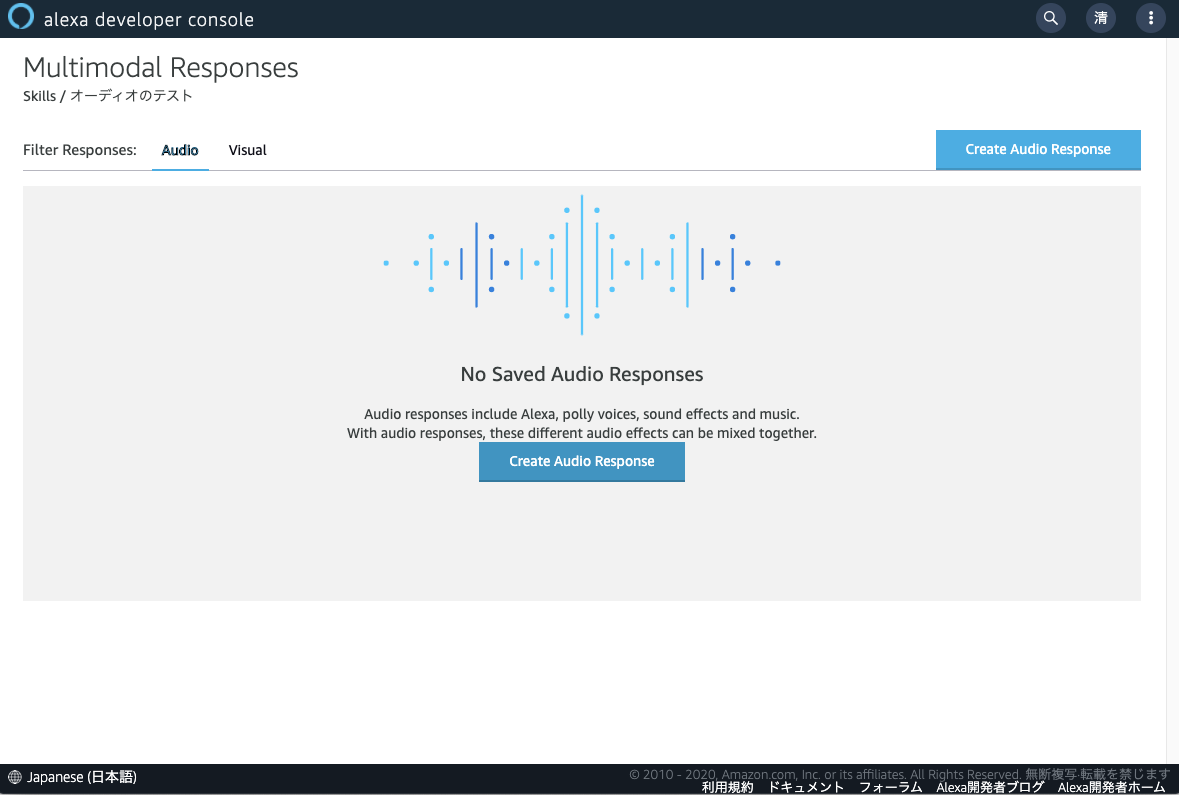1179x795 pixels.
Task: Open the フォーラム footer link
Action: click(890, 787)
